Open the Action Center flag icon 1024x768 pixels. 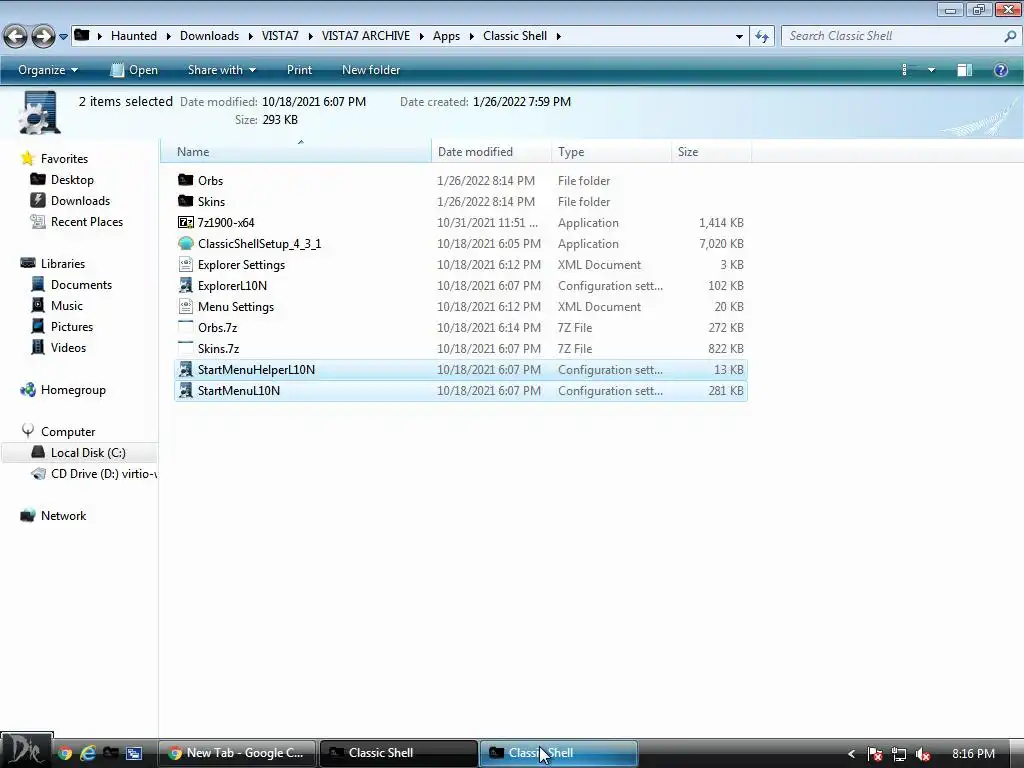click(875, 754)
